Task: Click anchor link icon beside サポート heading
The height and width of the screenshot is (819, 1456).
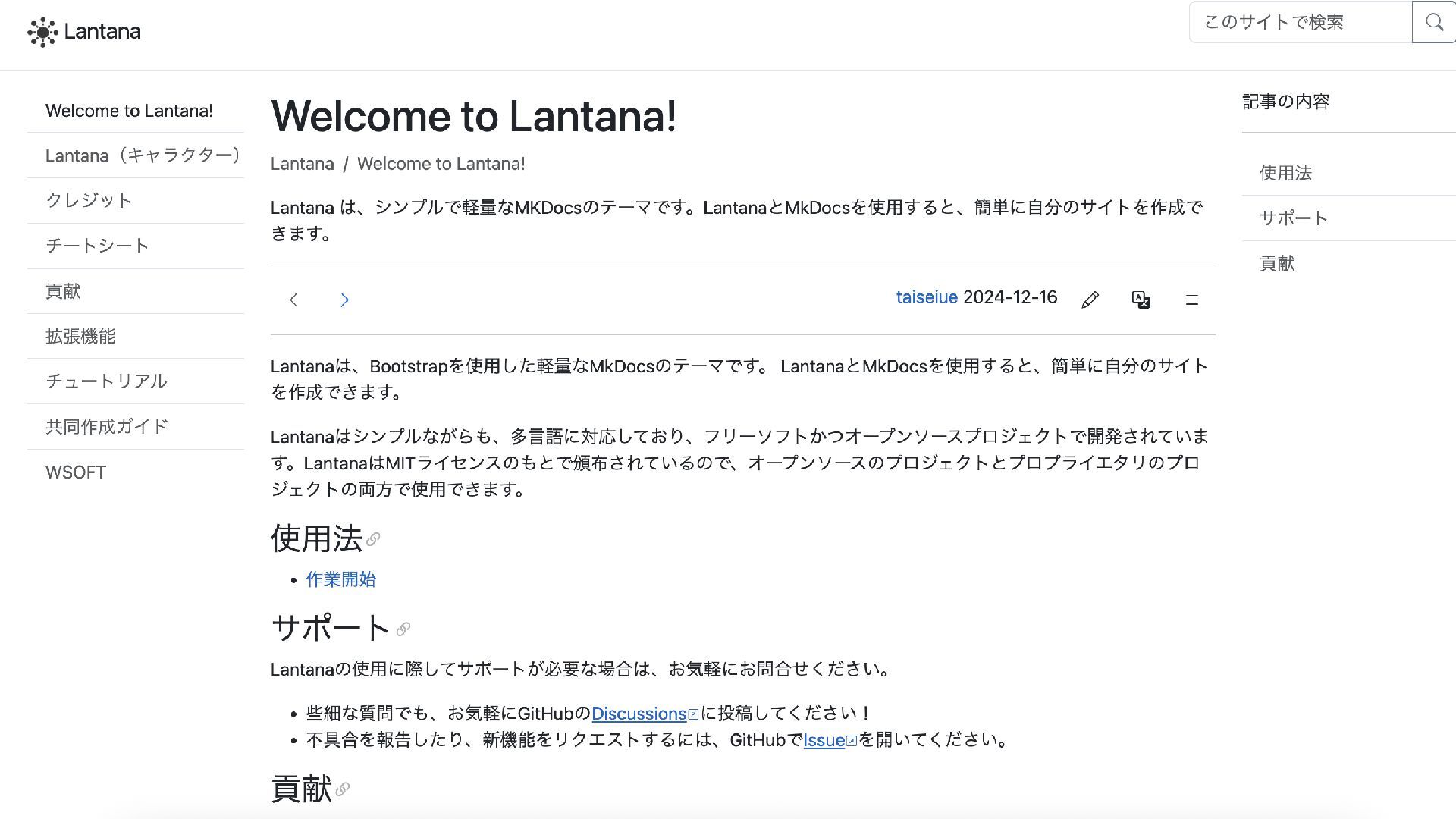Action: click(403, 629)
